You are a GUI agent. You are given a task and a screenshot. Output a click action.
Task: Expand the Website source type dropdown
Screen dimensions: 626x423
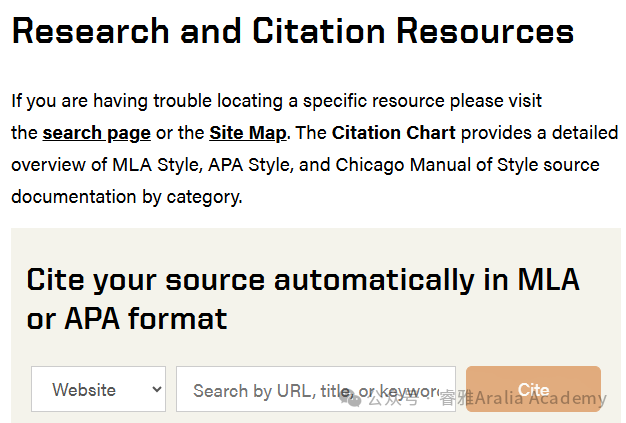pos(98,389)
